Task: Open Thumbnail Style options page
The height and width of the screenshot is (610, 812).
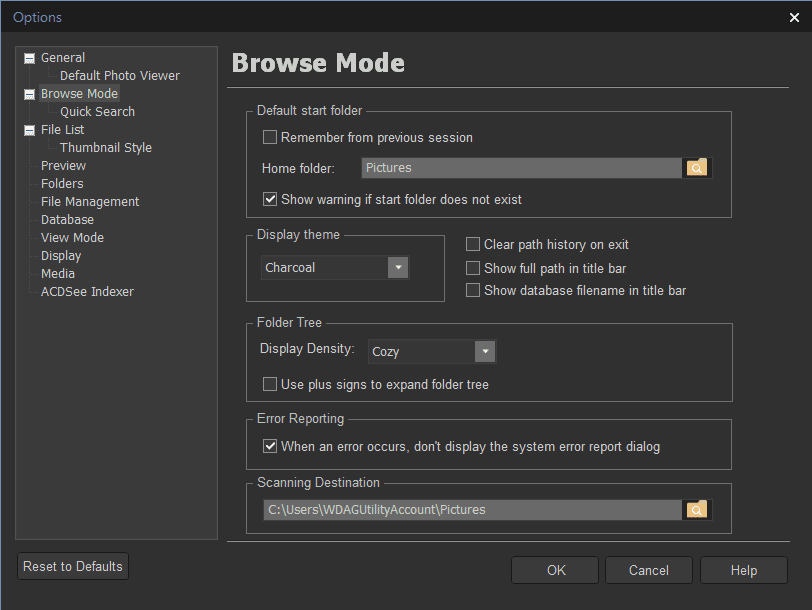Action: pyautogui.click(x=106, y=148)
